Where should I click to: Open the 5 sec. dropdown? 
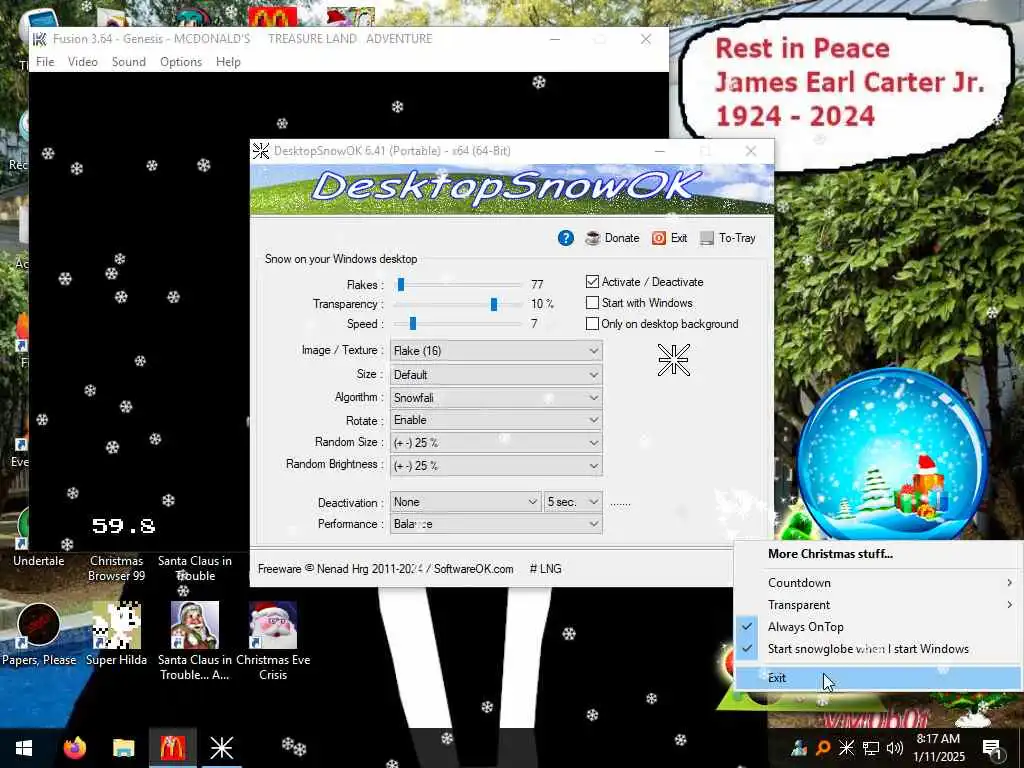[x=573, y=502]
